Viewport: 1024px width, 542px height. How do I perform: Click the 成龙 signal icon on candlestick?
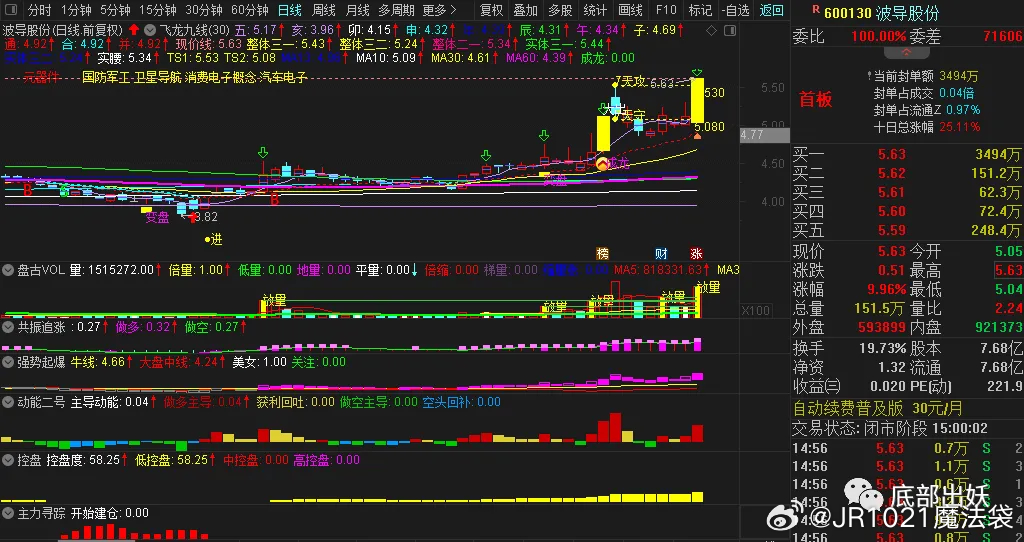[x=603, y=163]
